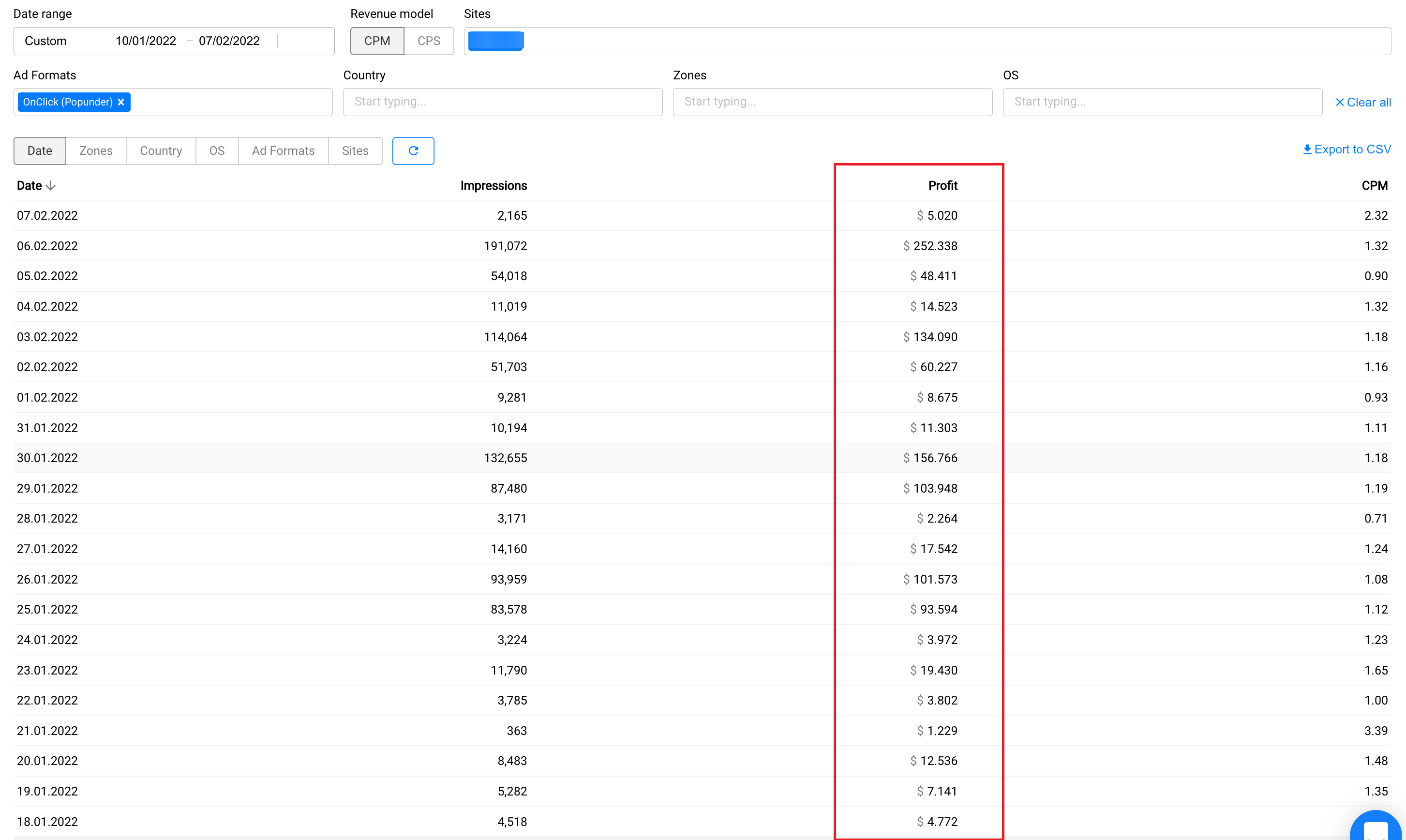Remove the OnClick (Popunder) filter tag
Image resolution: width=1406 pixels, height=840 pixels.
click(120, 102)
